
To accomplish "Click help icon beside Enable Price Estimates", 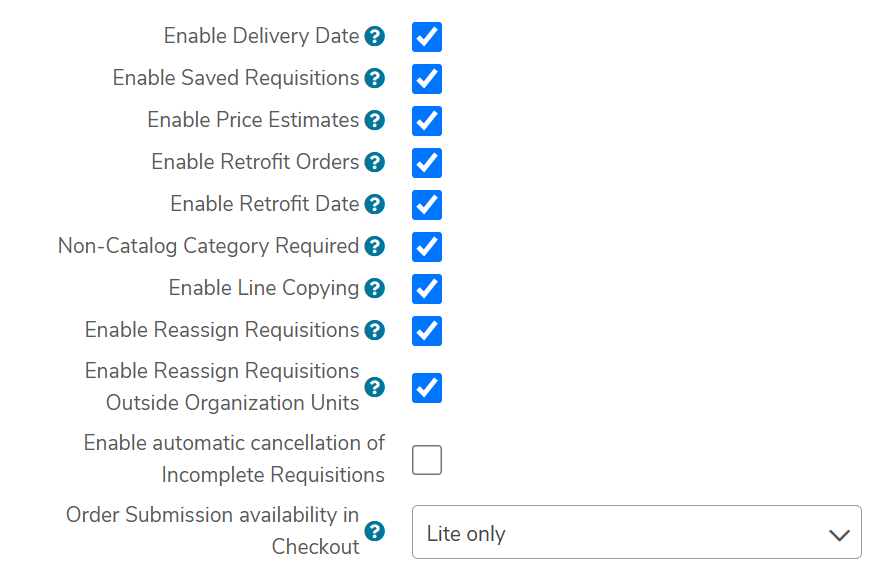I will (x=374, y=121).
